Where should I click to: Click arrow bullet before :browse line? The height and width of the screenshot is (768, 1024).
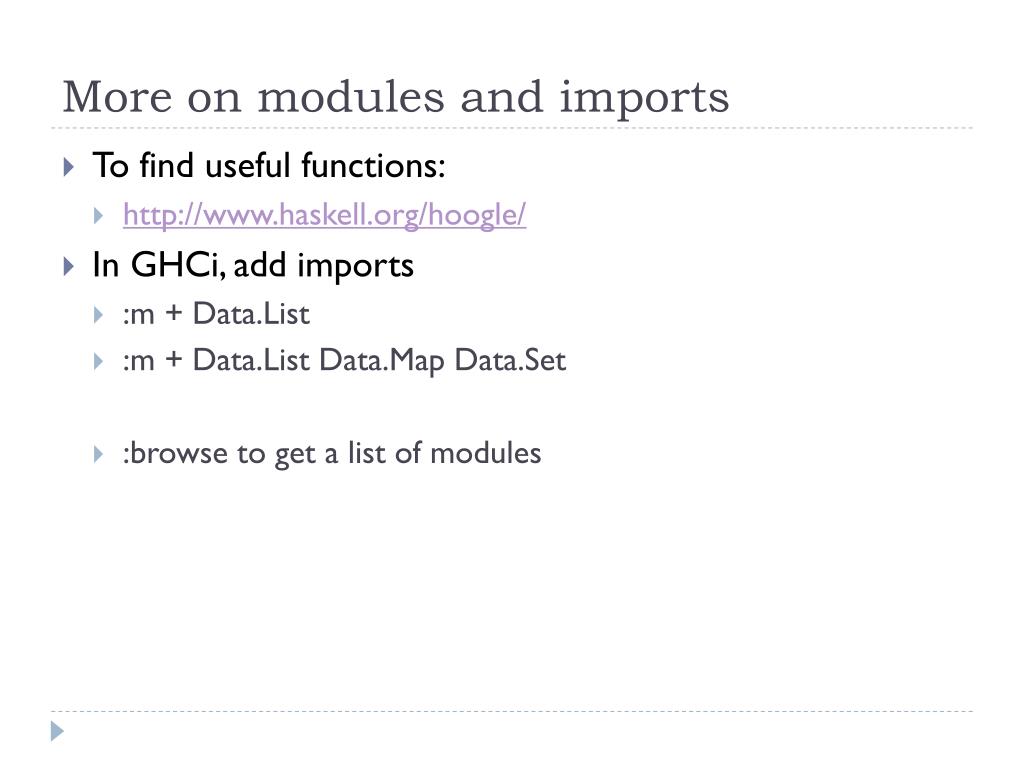[x=99, y=455]
